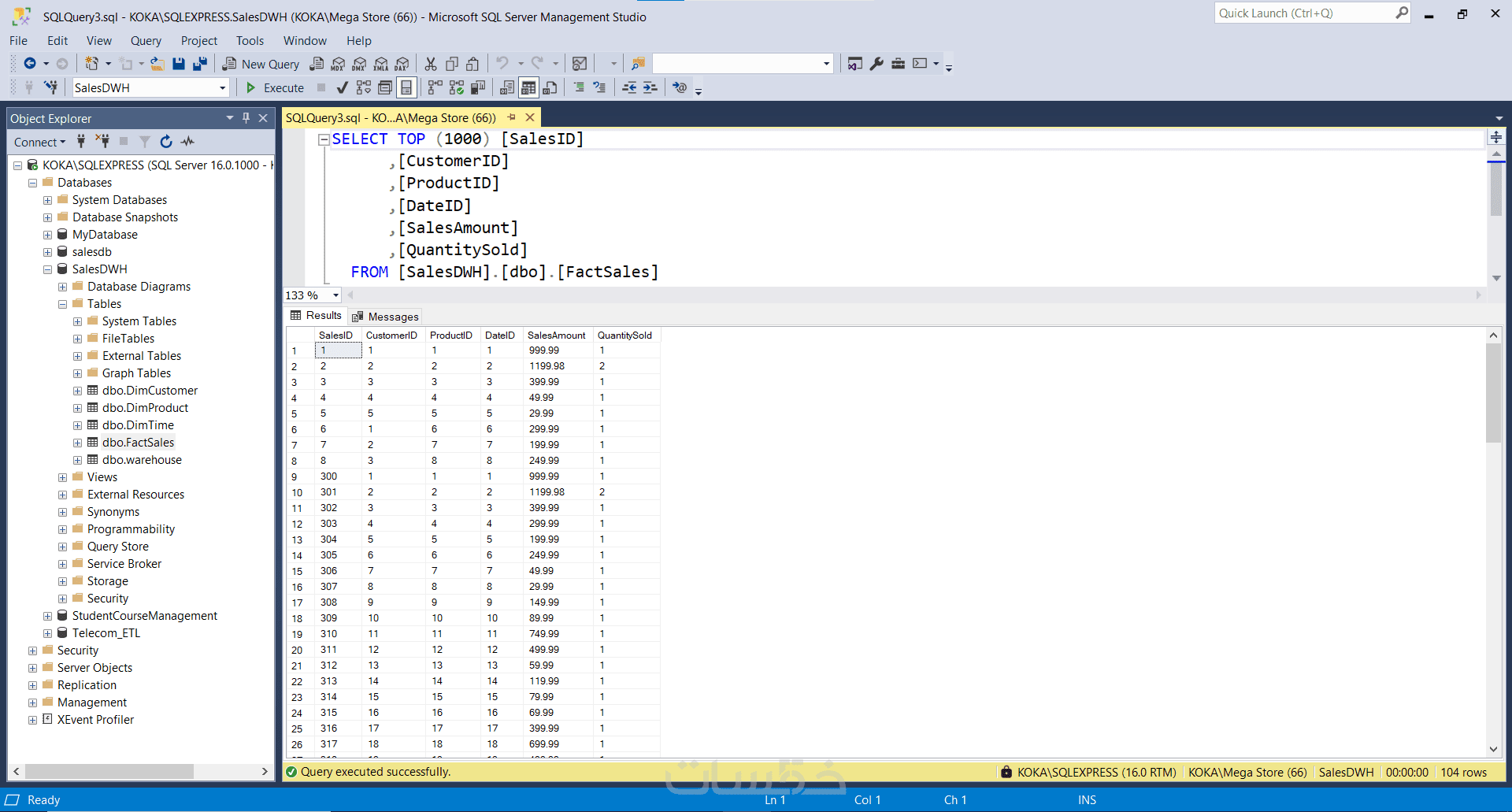Expand the Views folder node

tap(62, 477)
